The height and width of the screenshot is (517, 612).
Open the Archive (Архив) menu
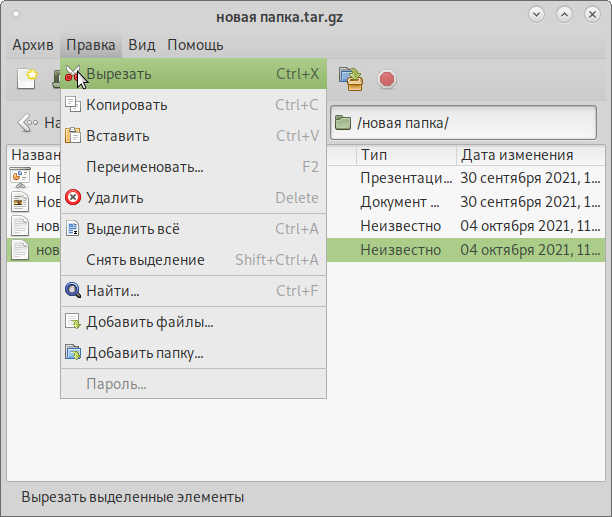click(x=33, y=45)
